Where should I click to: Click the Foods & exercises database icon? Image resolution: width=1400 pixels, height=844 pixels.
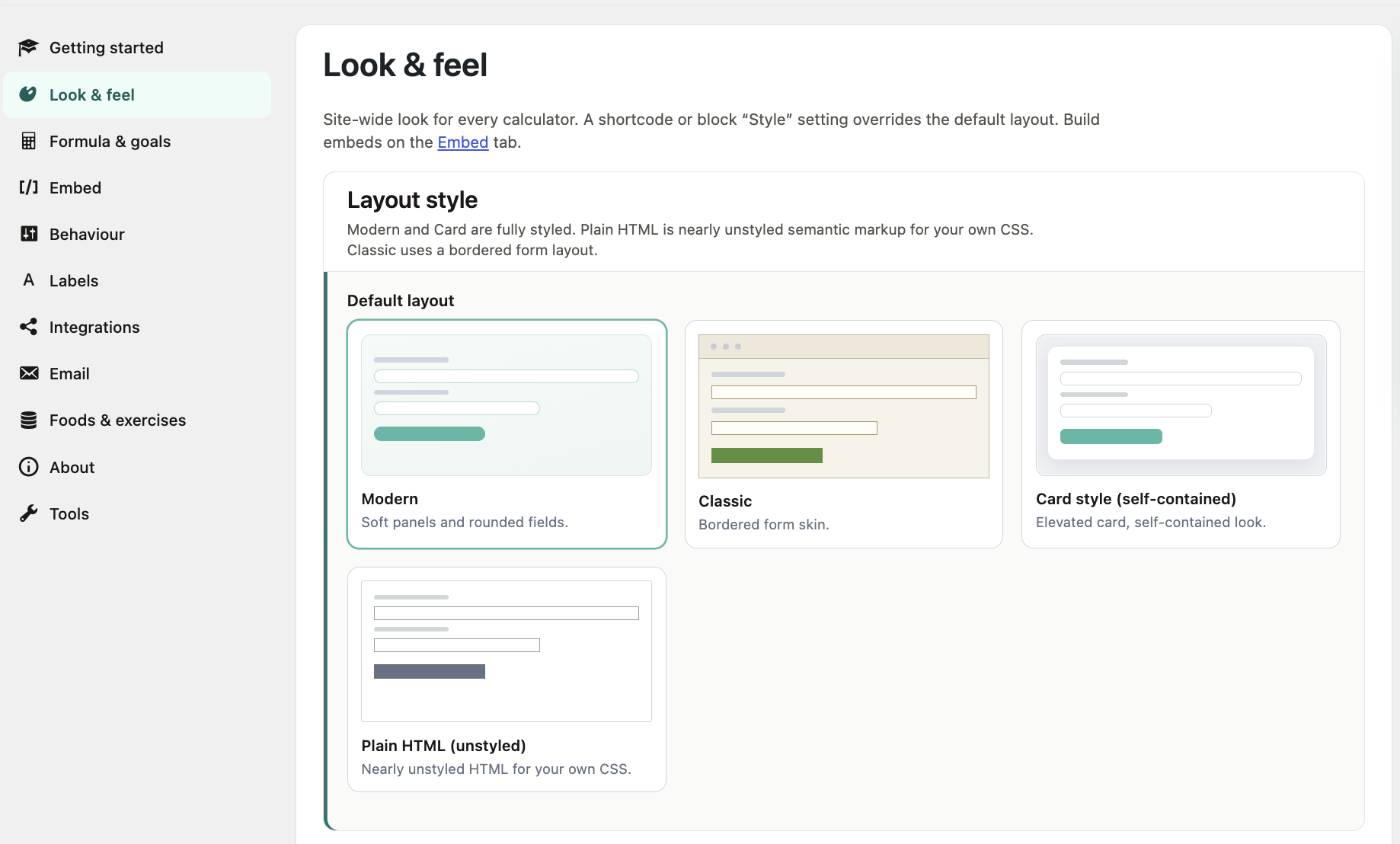pyautogui.click(x=28, y=420)
